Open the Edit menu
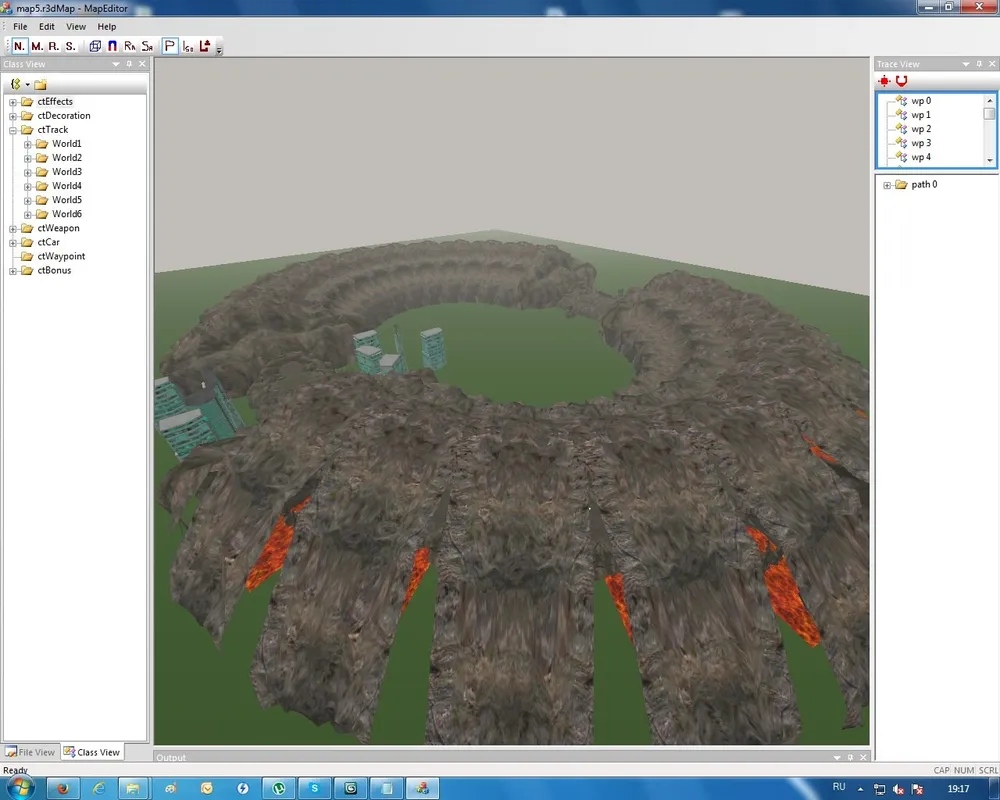Image resolution: width=1000 pixels, height=800 pixels. pos(47,27)
